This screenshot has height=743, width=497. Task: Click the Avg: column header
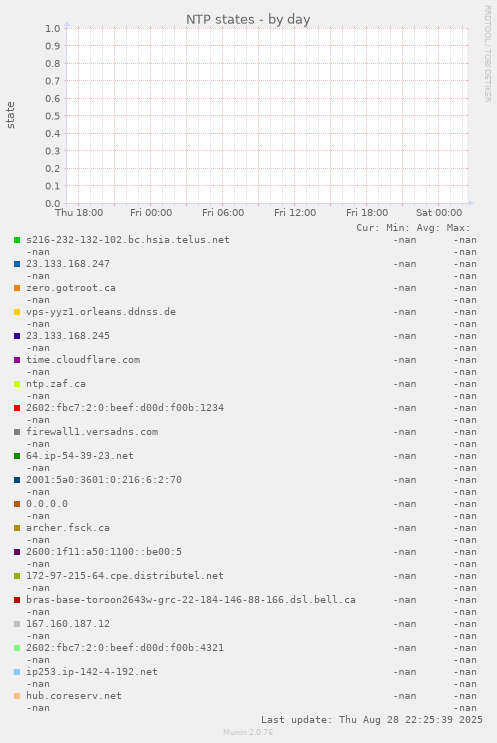[428, 228]
